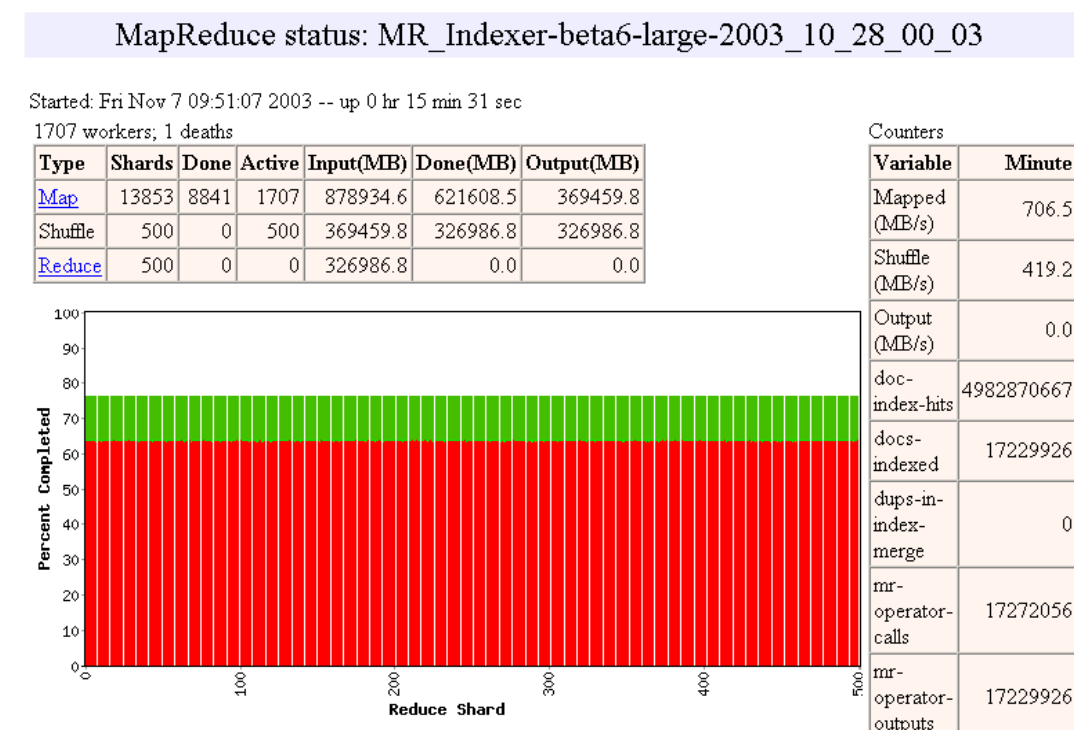Click the Shuffle (MB/s) counter label

tap(903, 270)
